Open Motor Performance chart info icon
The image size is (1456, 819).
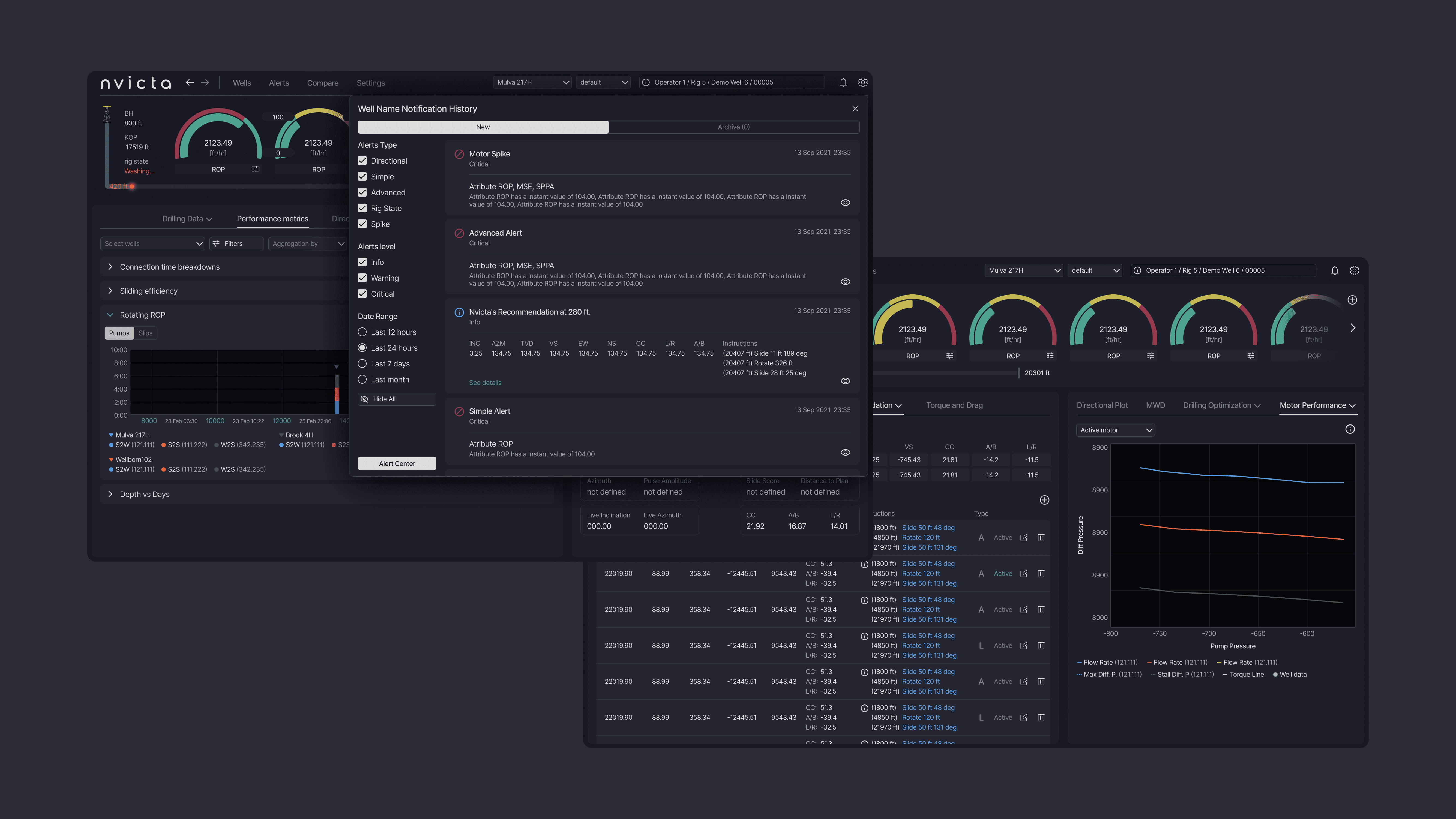click(x=1350, y=429)
